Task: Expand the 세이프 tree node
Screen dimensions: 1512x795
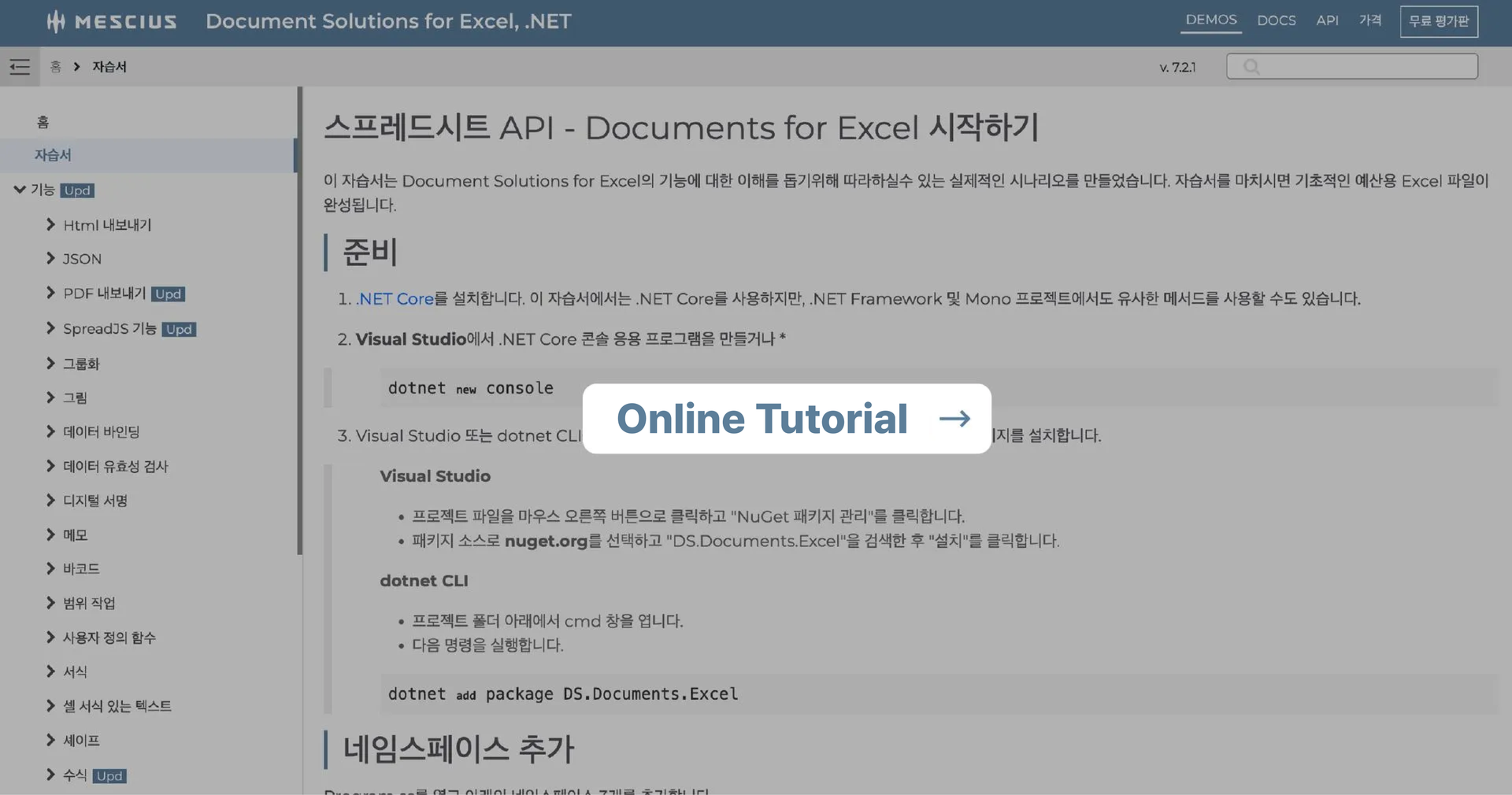Action: tap(50, 740)
